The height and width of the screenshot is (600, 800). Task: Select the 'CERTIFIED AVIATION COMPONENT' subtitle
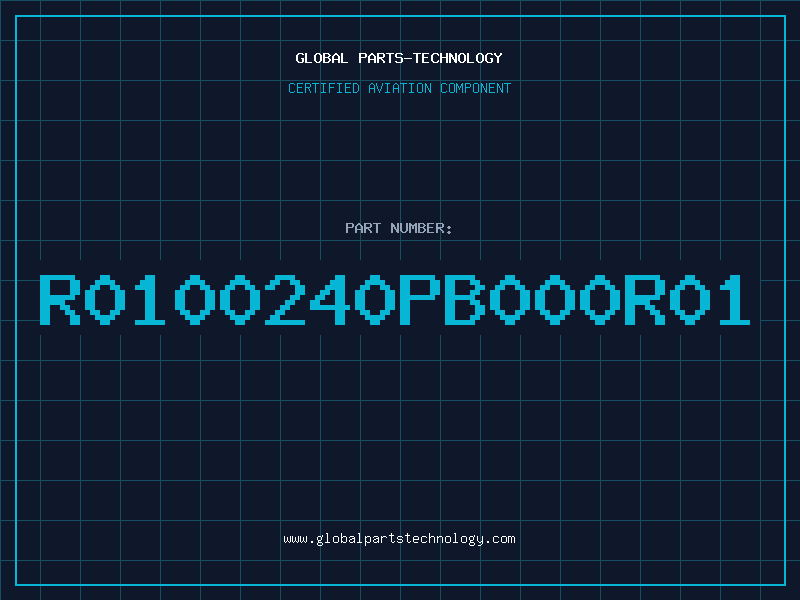click(x=399, y=88)
